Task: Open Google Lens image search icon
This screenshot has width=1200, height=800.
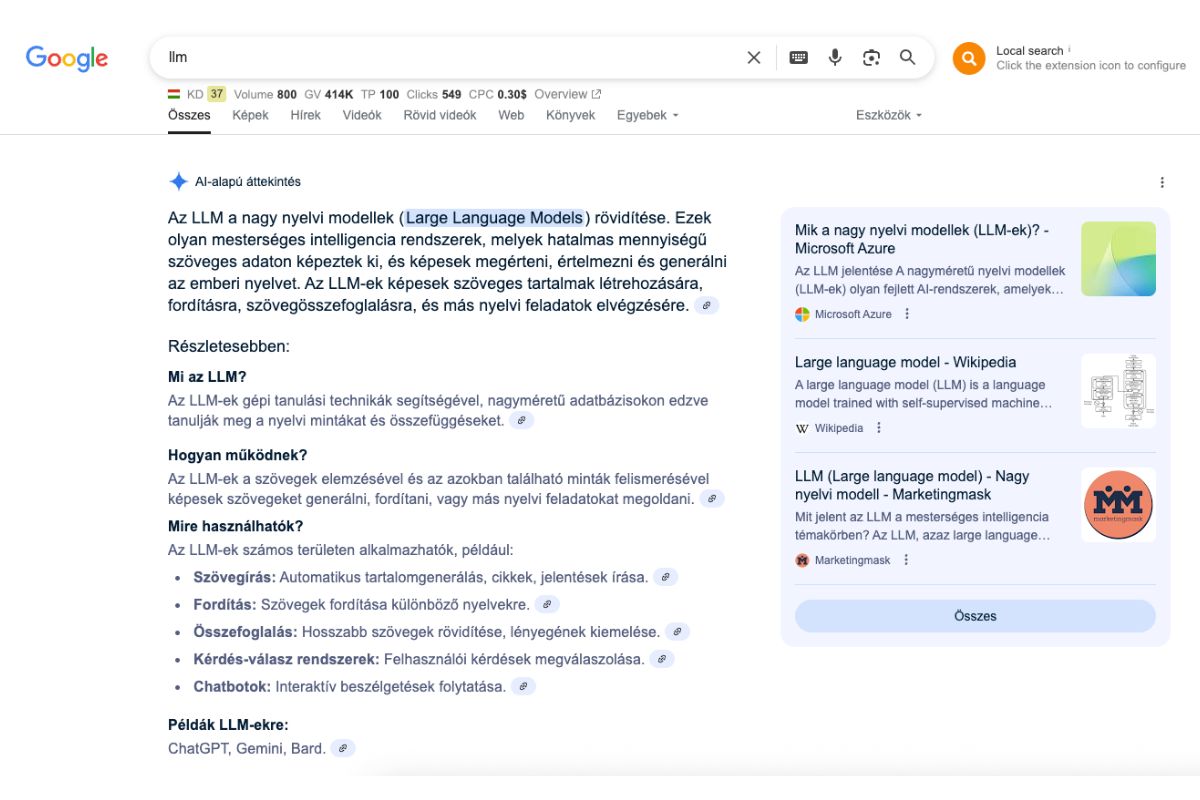Action: click(x=871, y=58)
